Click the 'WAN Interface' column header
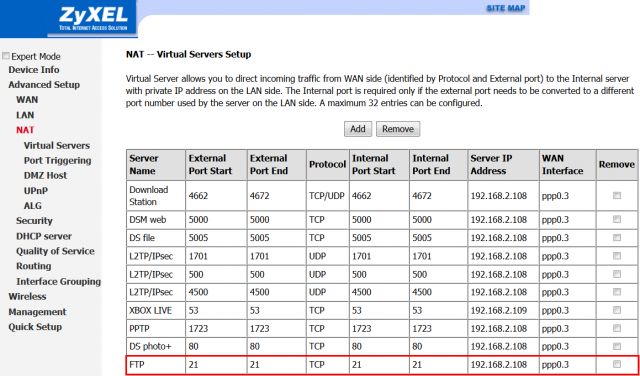Viewport: 640px width, 376px height. point(567,165)
